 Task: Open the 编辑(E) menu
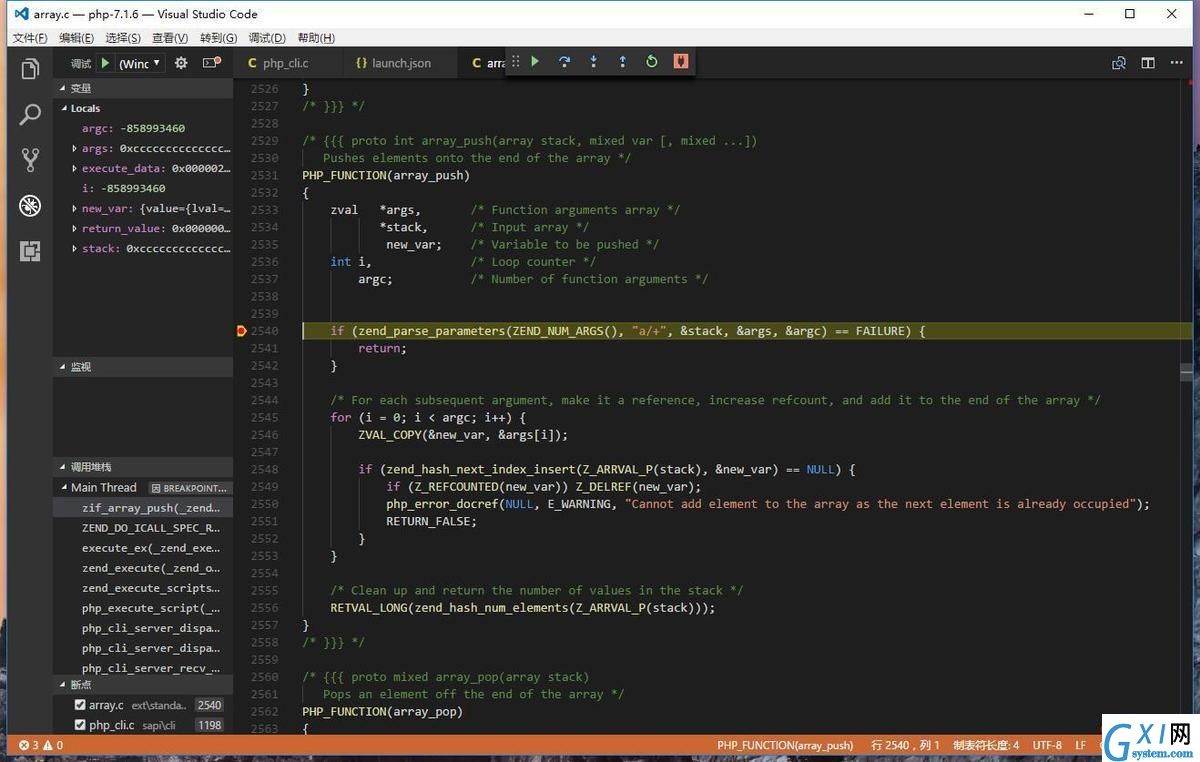click(76, 38)
